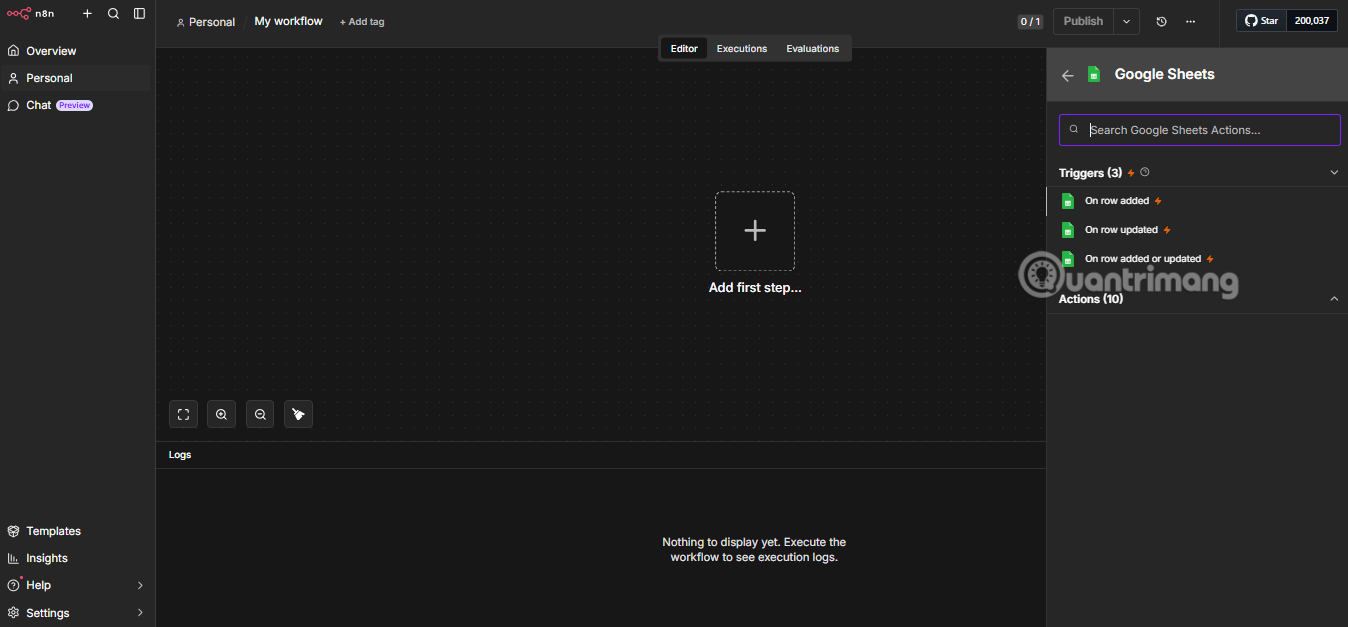
Task: Click the My workflow title
Action: (x=288, y=21)
